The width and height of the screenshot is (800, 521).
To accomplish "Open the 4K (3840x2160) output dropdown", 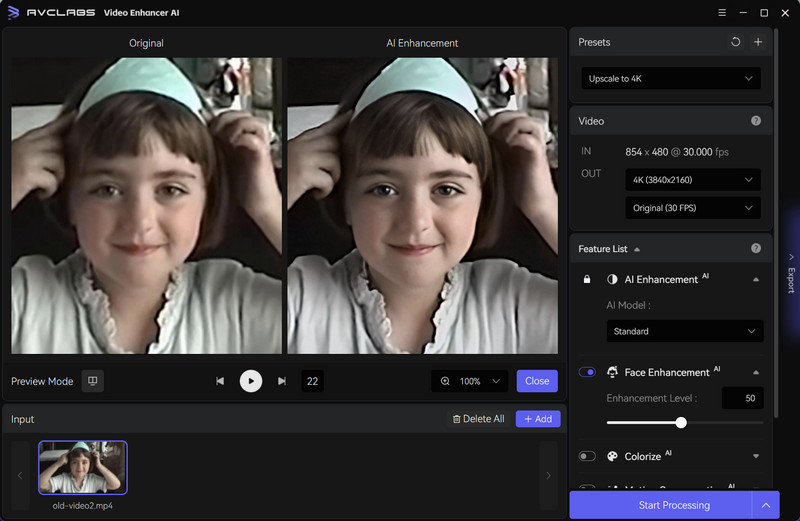I will [693, 180].
